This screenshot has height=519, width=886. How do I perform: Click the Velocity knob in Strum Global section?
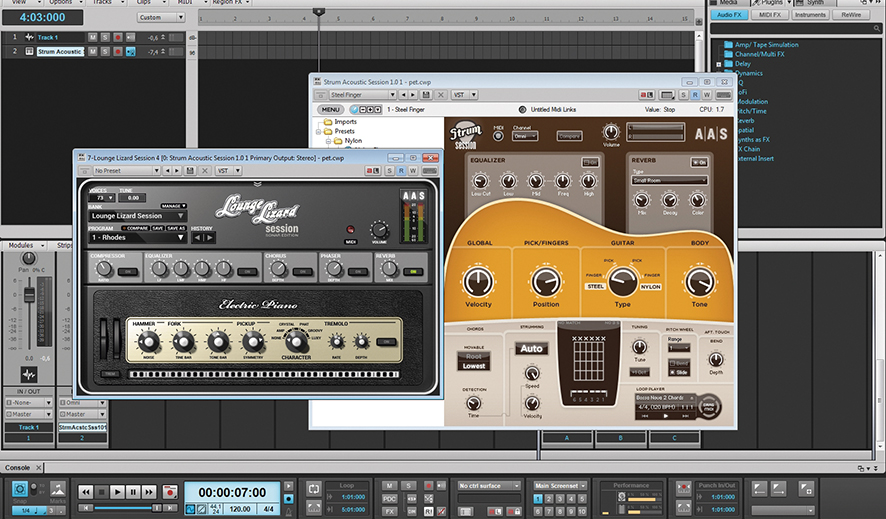click(478, 281)
